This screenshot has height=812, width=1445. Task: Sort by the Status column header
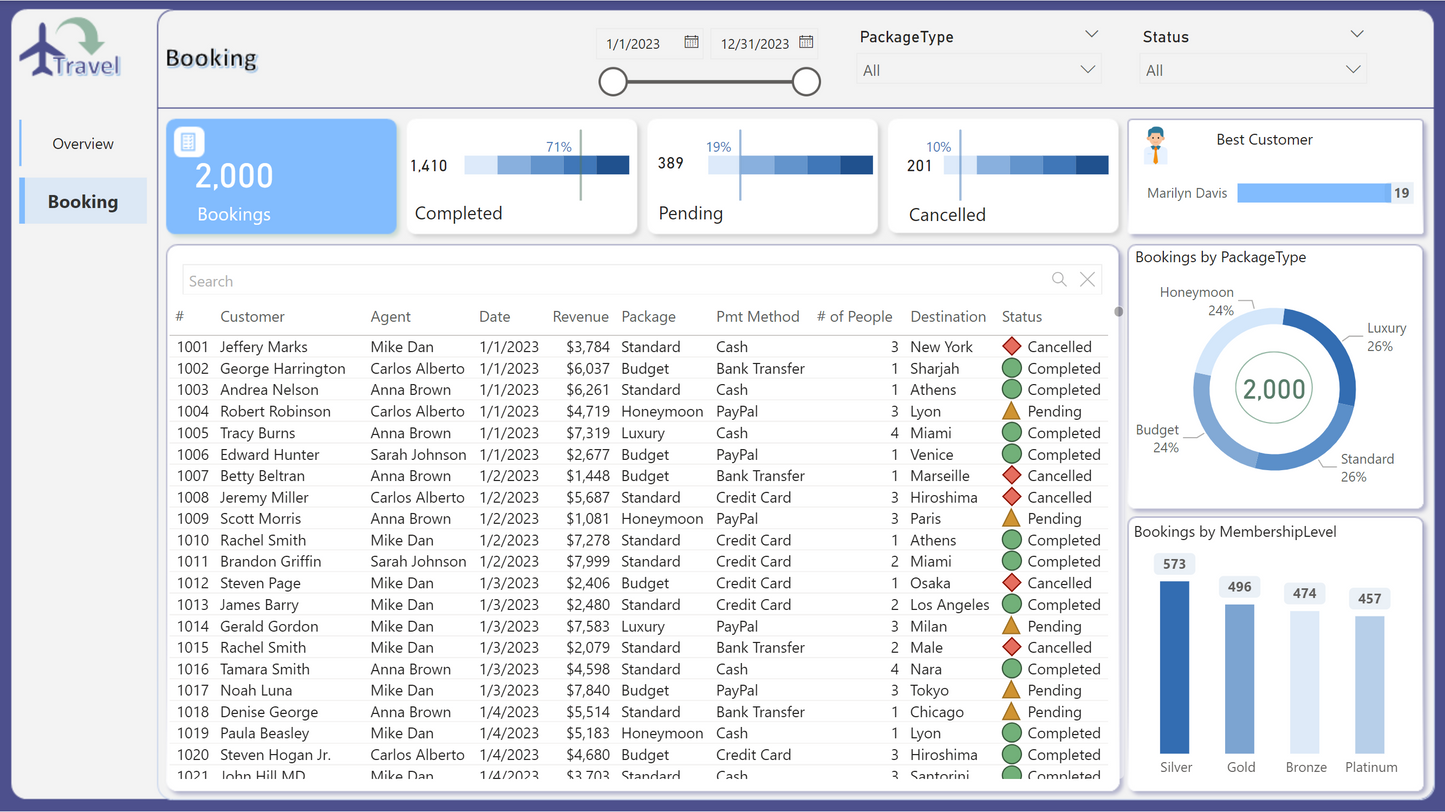[1022, 316]
